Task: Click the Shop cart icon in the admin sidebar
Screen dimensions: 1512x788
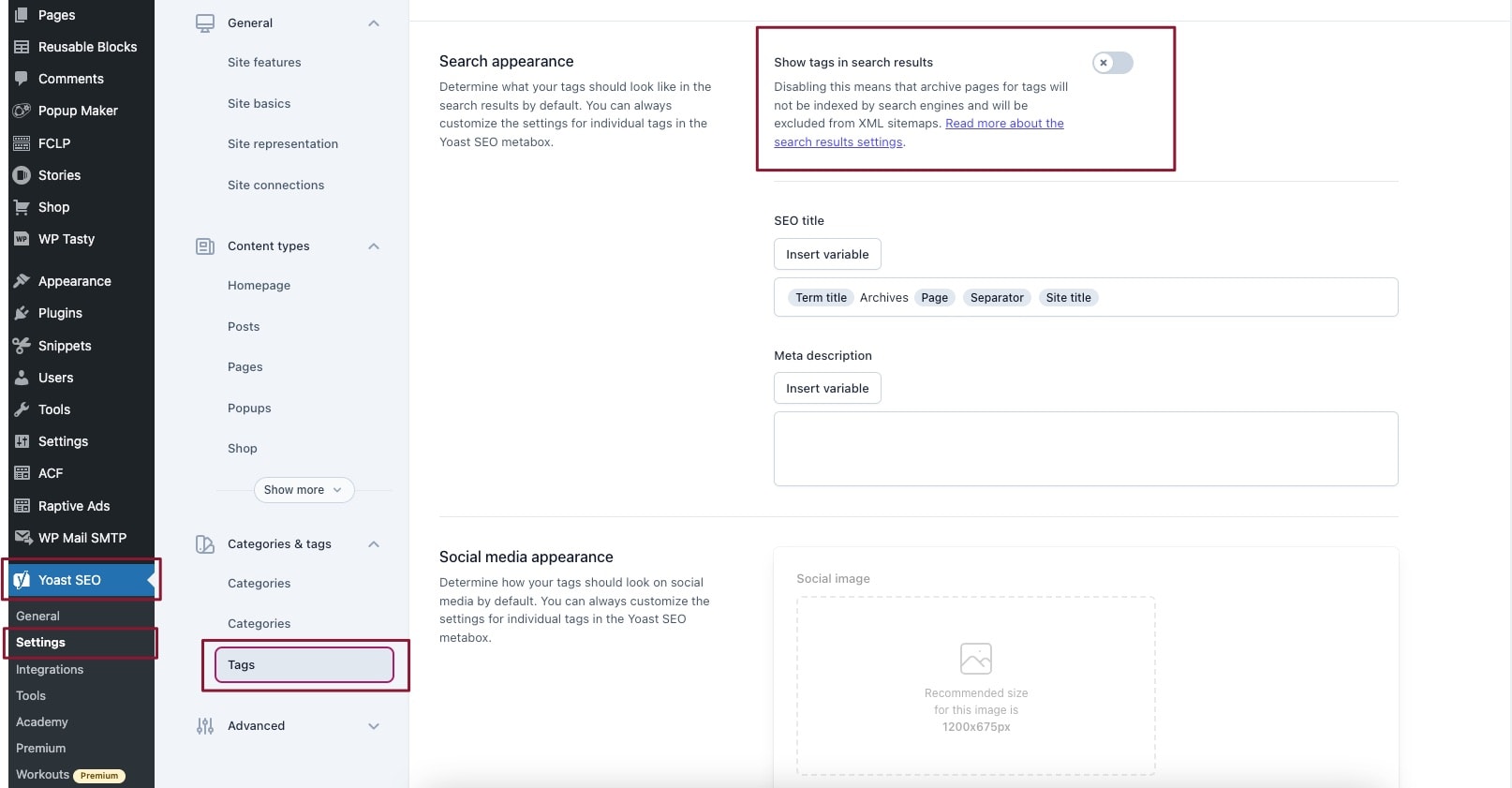Action: (22, 207)
